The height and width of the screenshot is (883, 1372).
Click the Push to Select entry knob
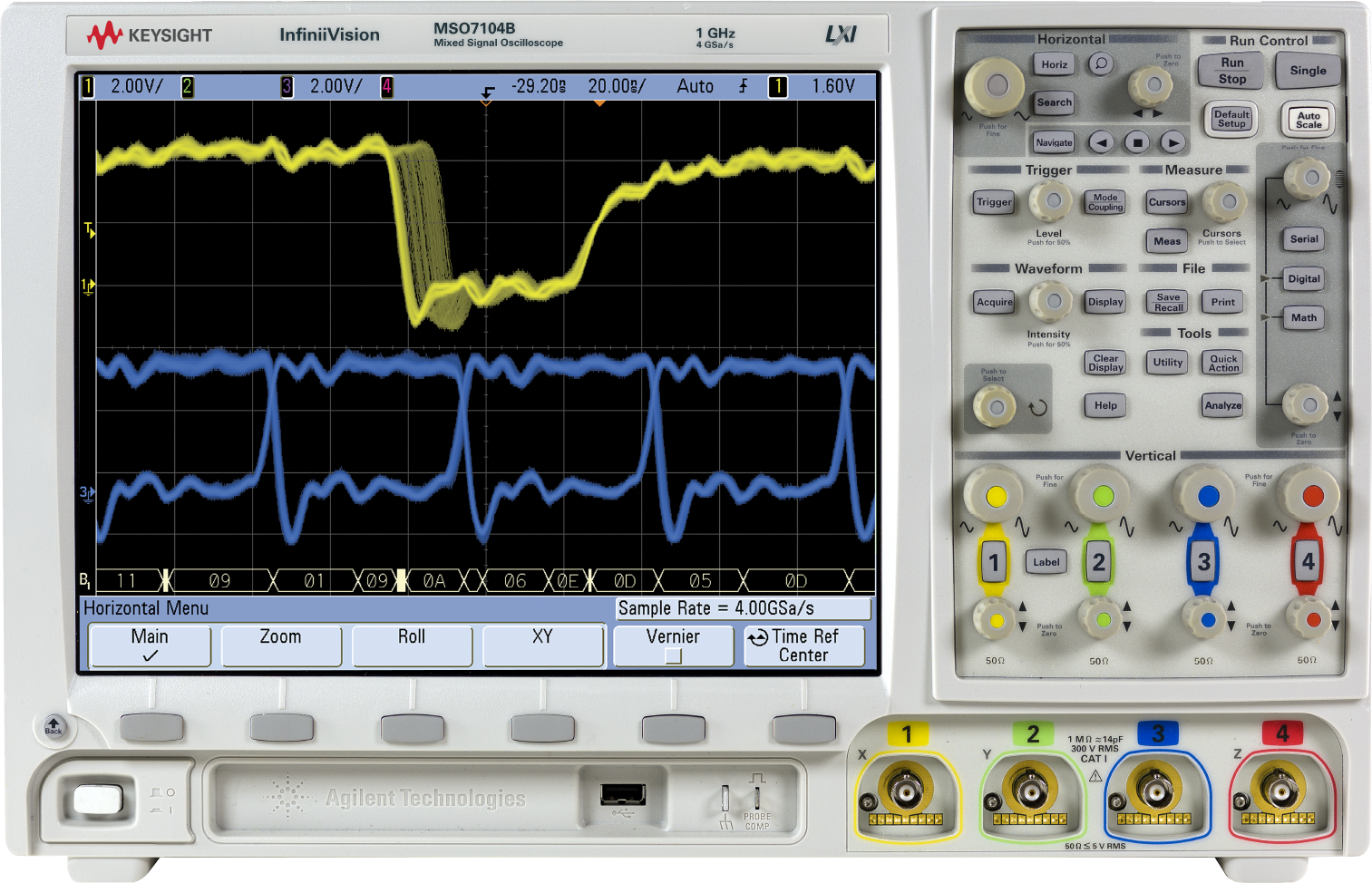pos(995,407)
